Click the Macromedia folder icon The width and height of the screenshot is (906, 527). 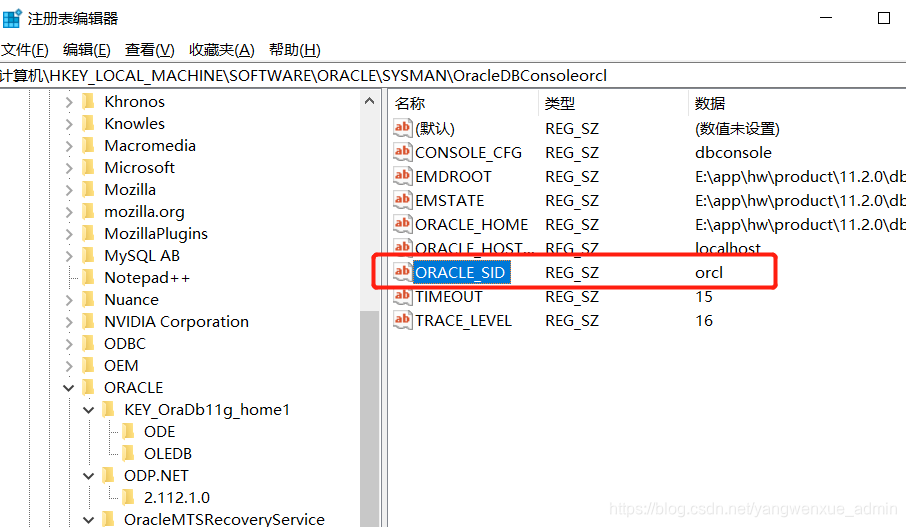click(88, 146)
